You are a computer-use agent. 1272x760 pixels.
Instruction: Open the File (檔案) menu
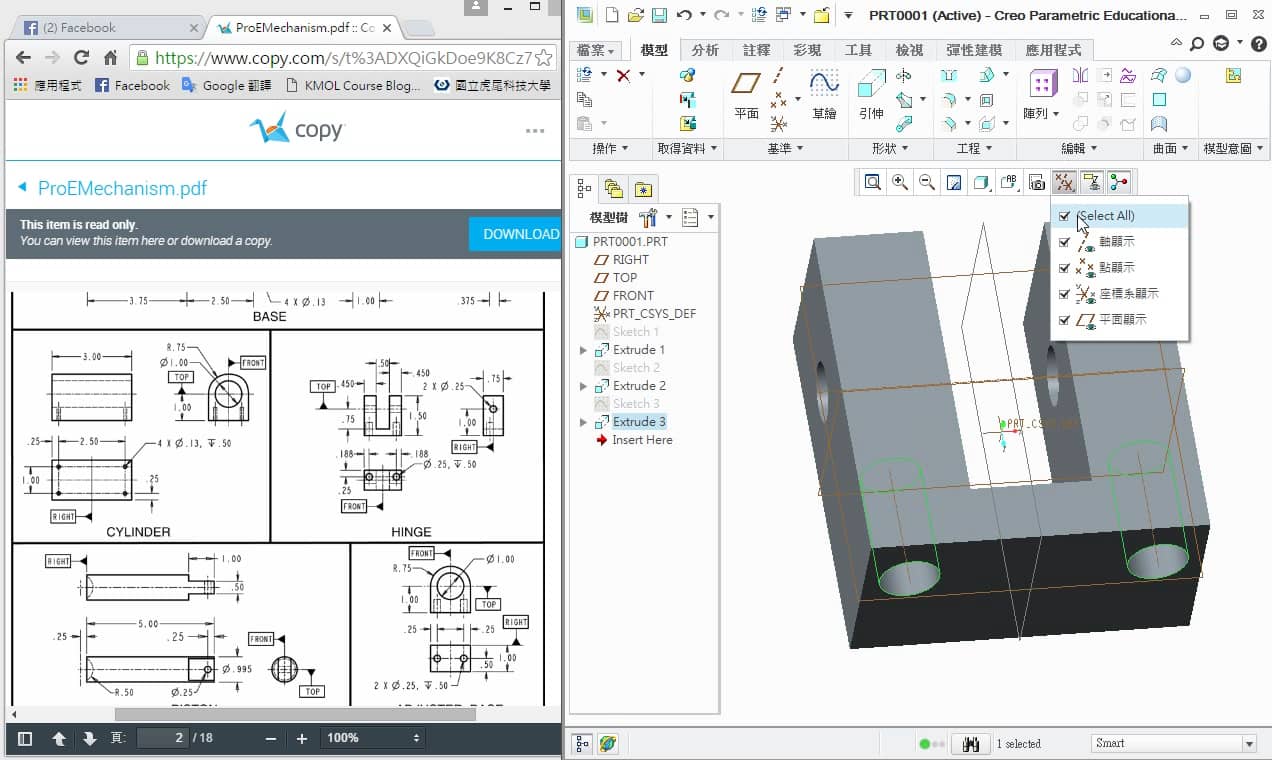pyautogui.click(x=597, y=50)
